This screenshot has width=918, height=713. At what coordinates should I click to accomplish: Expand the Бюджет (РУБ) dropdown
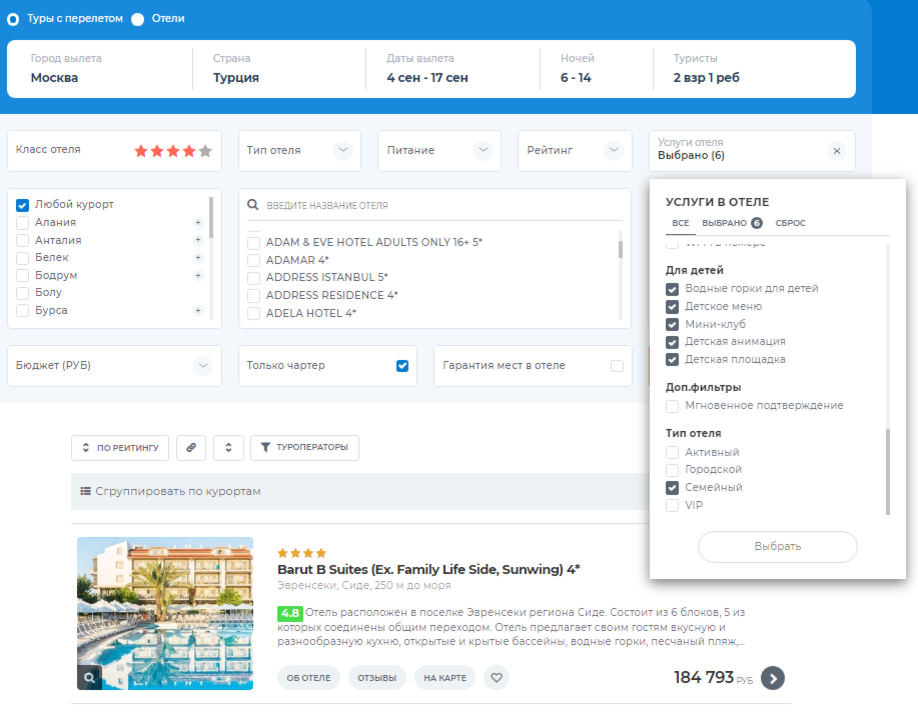tap(114, 366)
